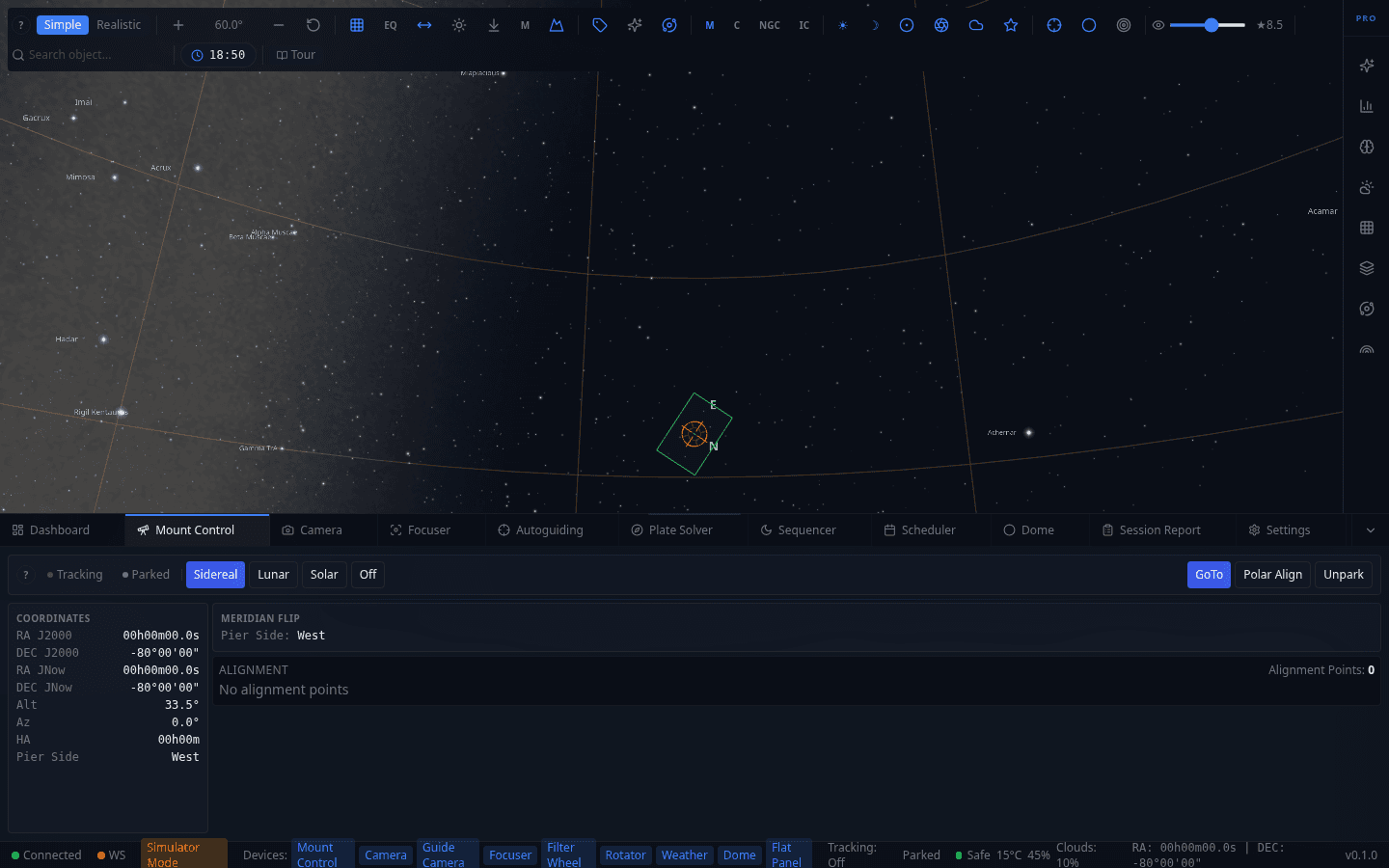The image size is (1389, 868).
Task: Click the GoTo button
Action: pos(1209,575)
